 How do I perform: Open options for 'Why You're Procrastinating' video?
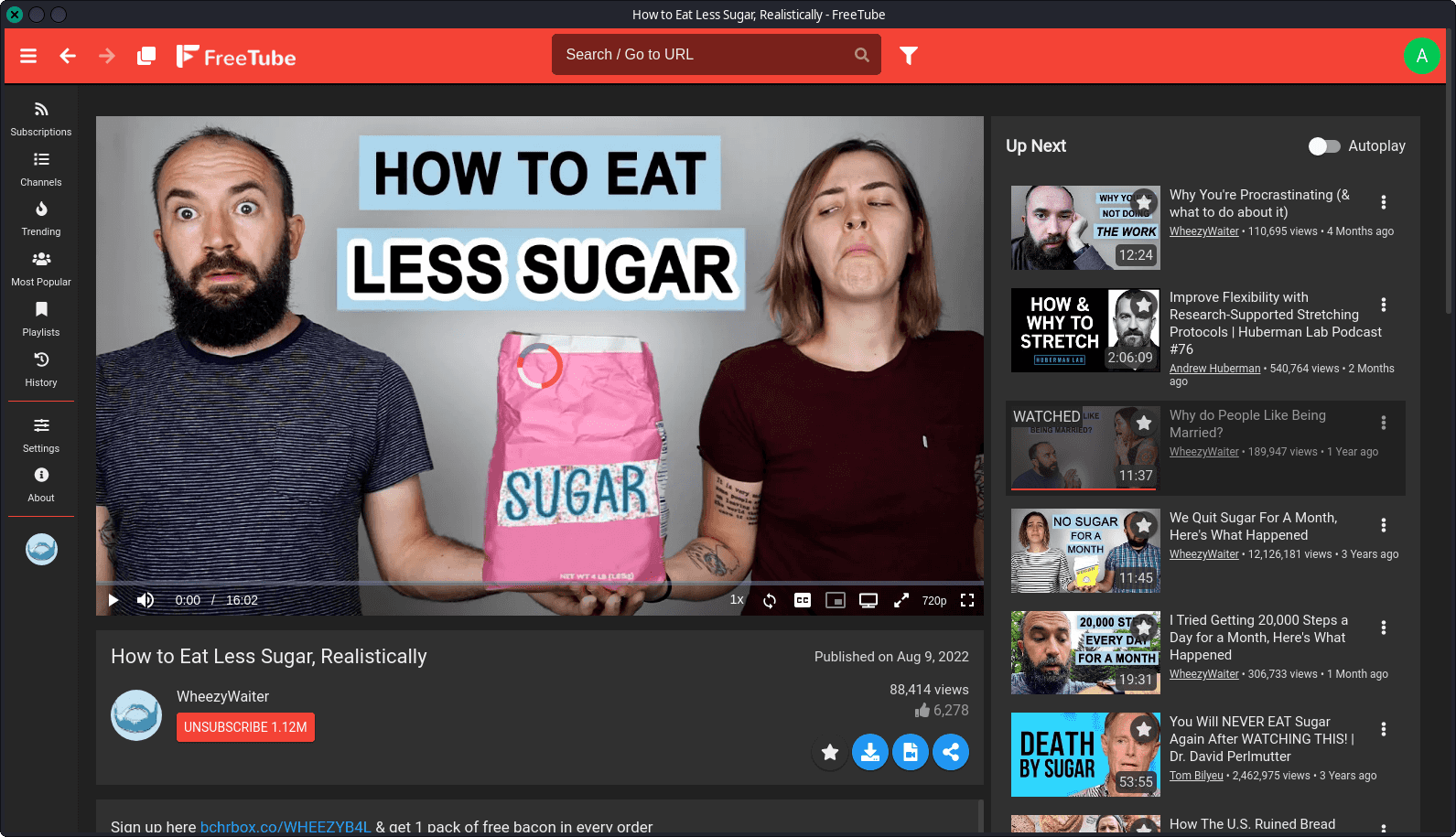(x=1383, y=202)
